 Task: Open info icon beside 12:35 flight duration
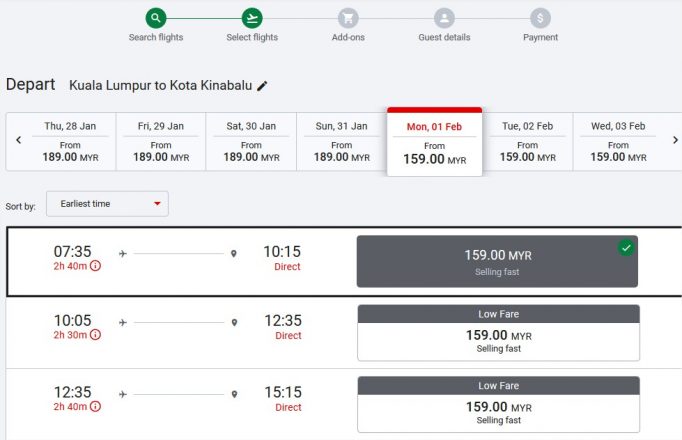[95, 407]
